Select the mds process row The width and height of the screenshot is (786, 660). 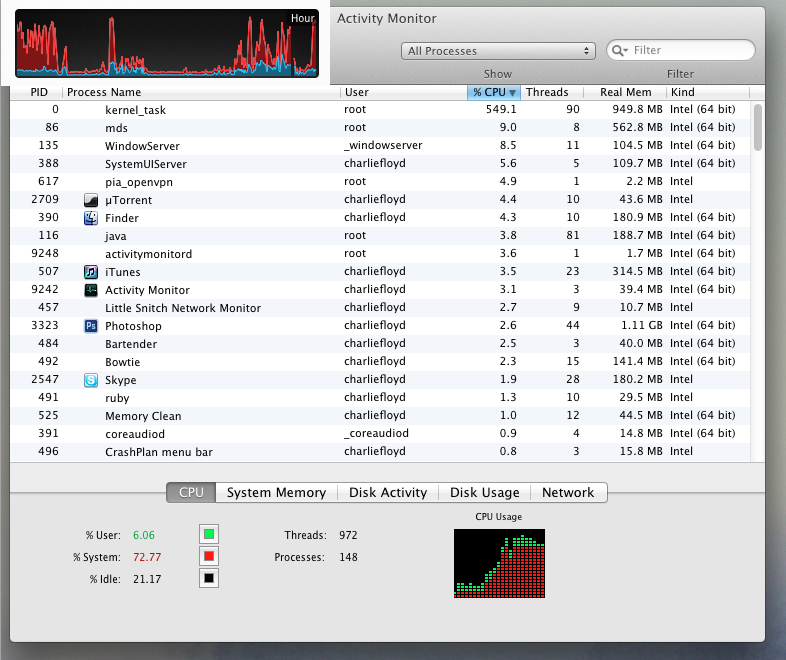click(x=380, y=128)
